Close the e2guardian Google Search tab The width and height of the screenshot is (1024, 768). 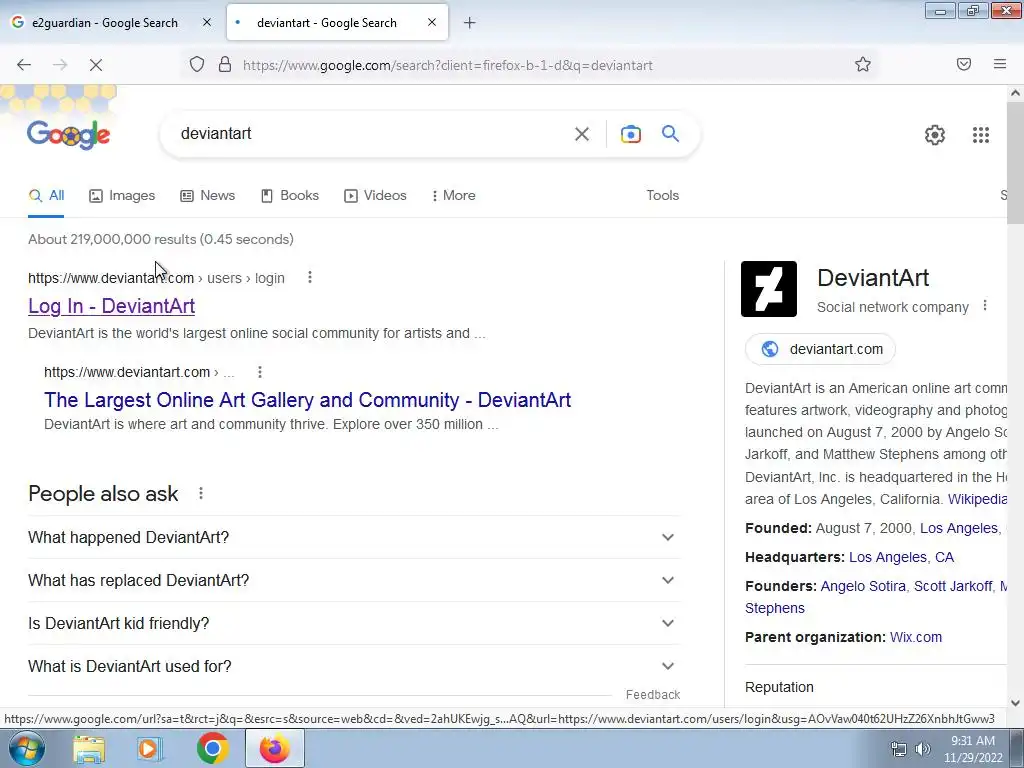[207, 22]
